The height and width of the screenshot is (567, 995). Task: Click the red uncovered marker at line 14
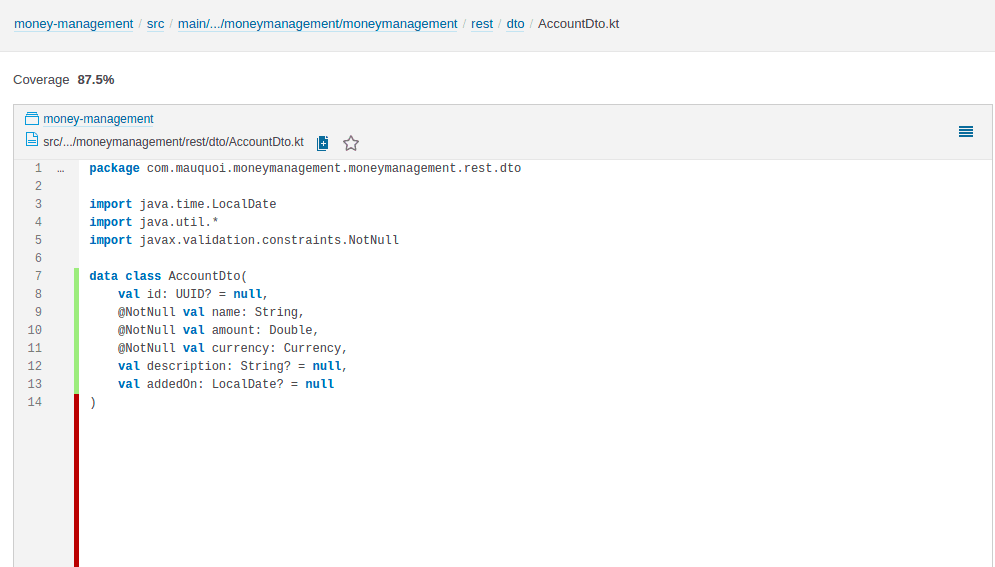[76, 402]
